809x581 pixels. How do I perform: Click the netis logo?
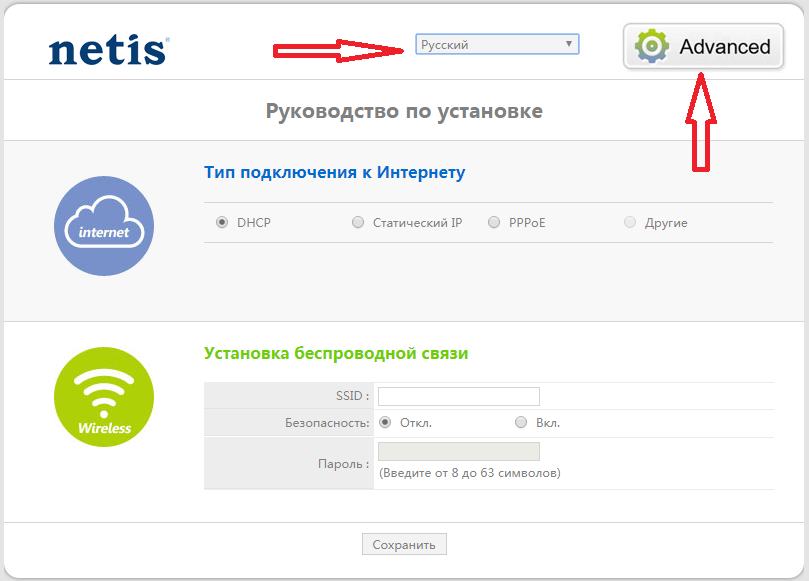coord(109,50)
